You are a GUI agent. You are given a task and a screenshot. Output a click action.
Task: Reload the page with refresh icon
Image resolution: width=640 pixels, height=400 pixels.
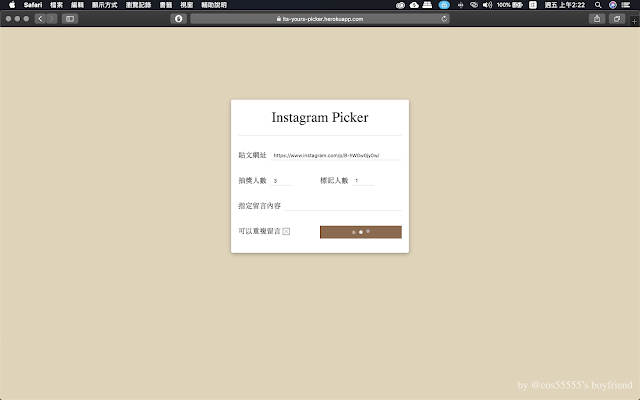pos(444,19)
